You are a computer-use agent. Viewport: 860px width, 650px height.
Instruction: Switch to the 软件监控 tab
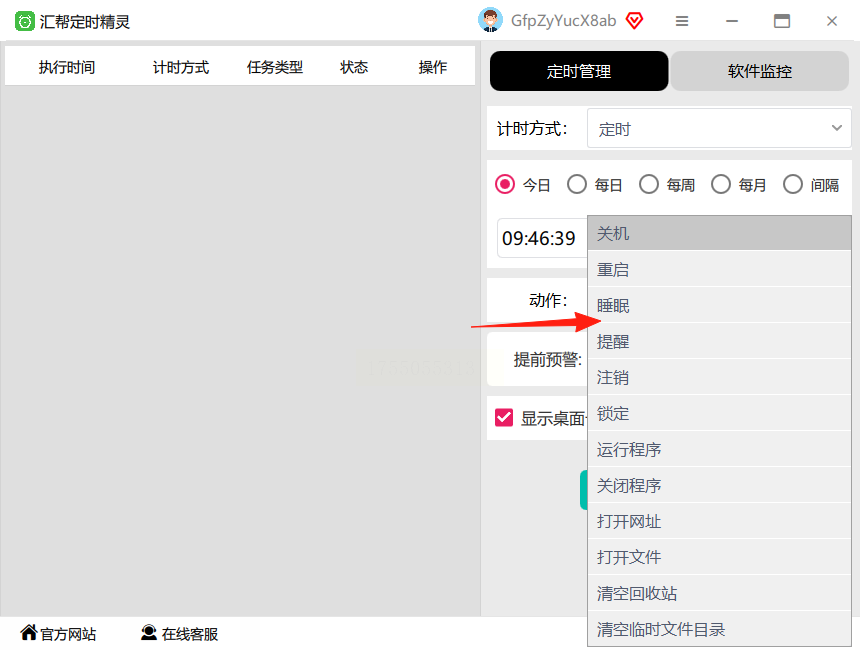coord(760,71)
